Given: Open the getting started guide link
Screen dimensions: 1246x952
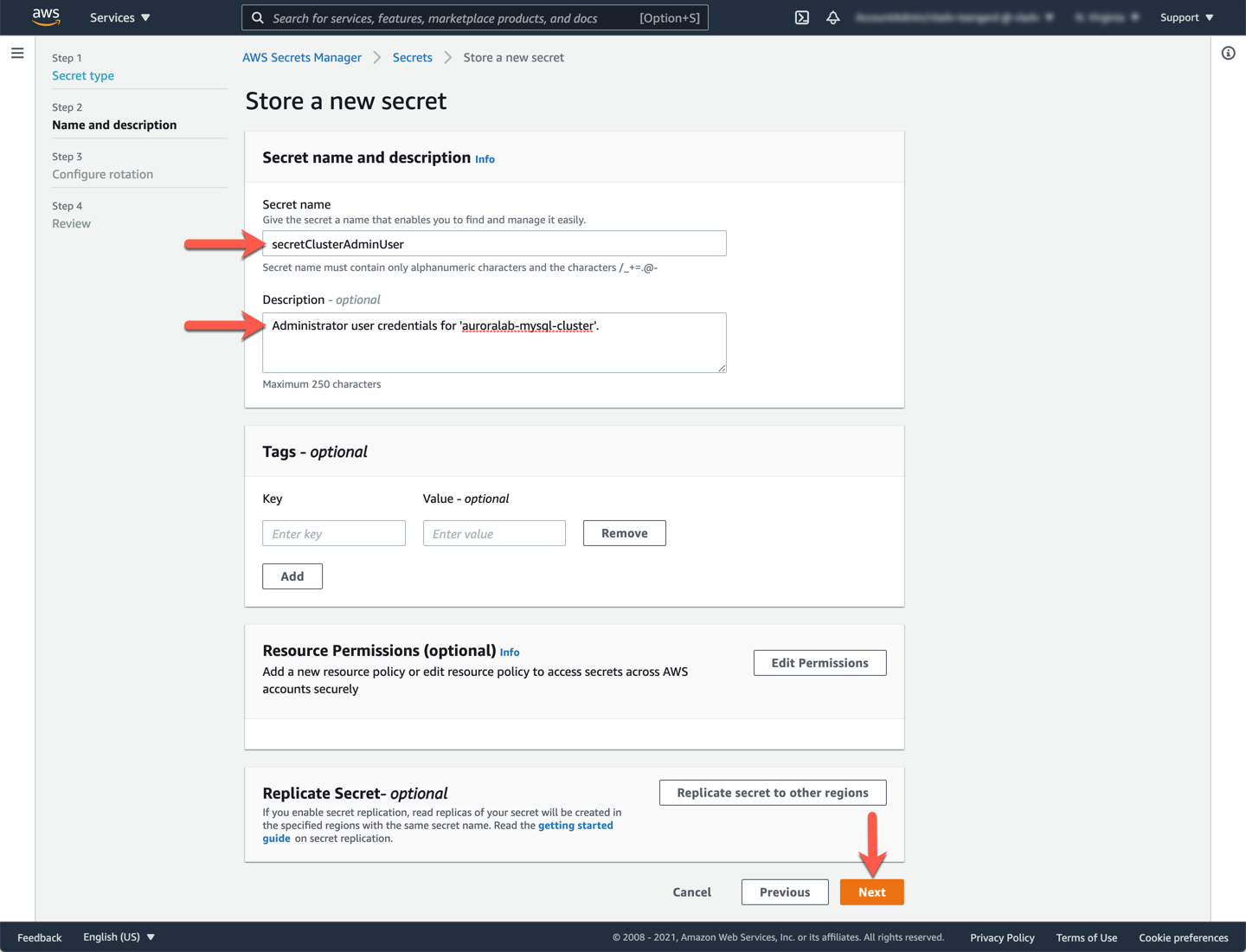Looking at the screenshot, I should (x=575, y=826).
